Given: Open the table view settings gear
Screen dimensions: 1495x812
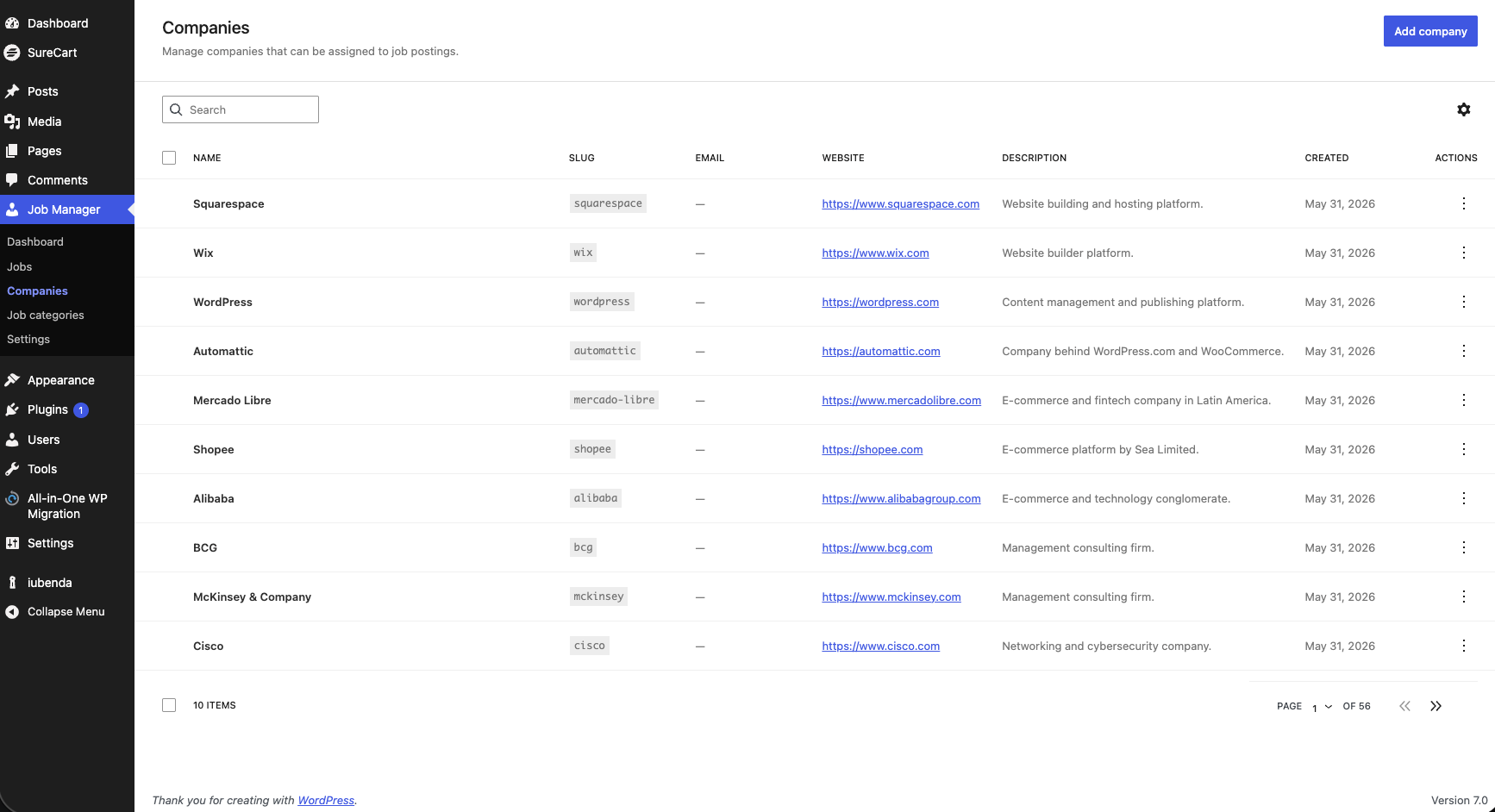Looking at the screenshot, I should point(1463,109).
